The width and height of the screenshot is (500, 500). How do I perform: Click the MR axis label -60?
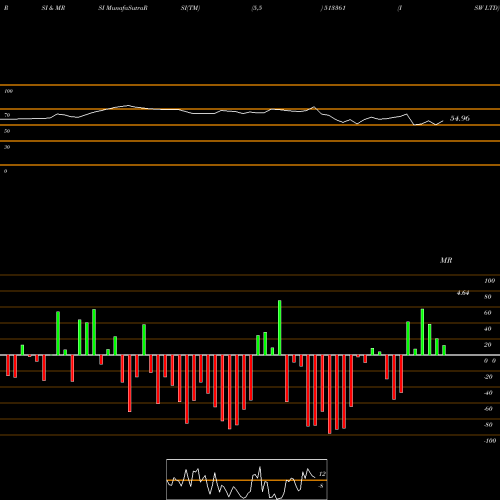(x=488, y=409)
